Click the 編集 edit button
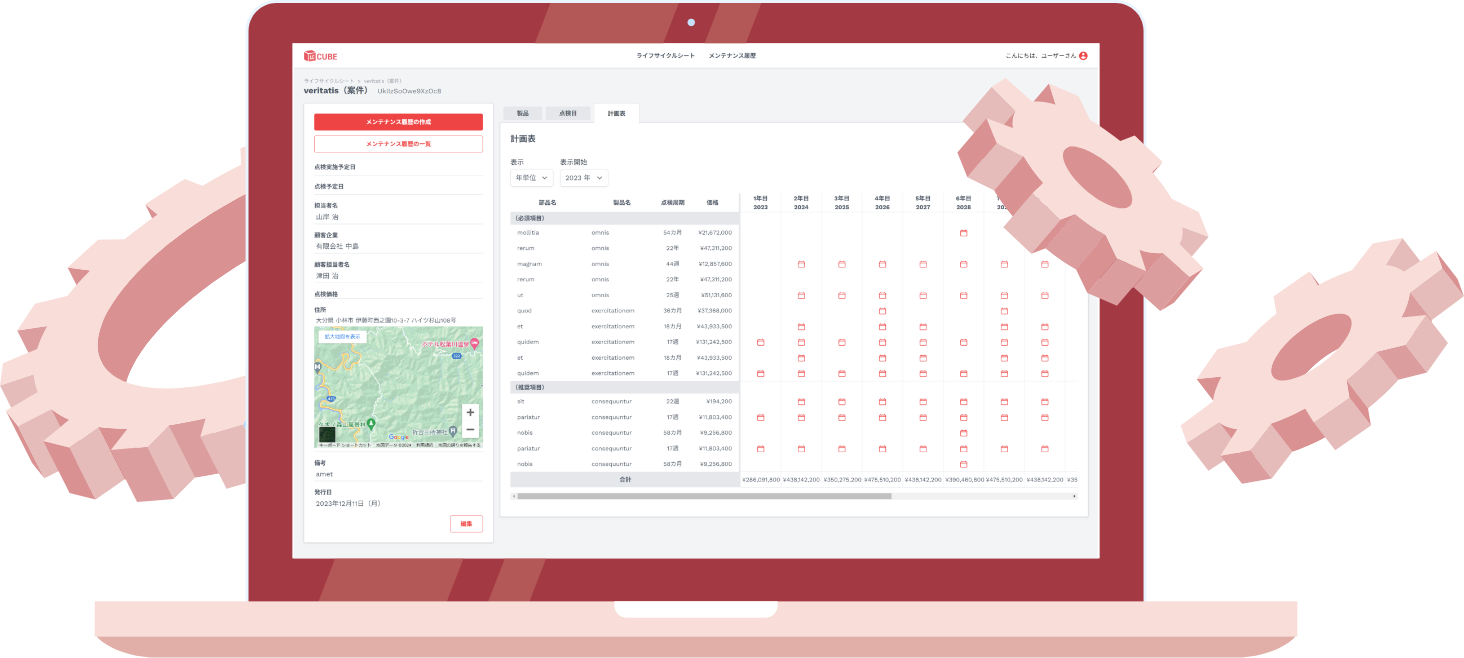 point(466,524)
